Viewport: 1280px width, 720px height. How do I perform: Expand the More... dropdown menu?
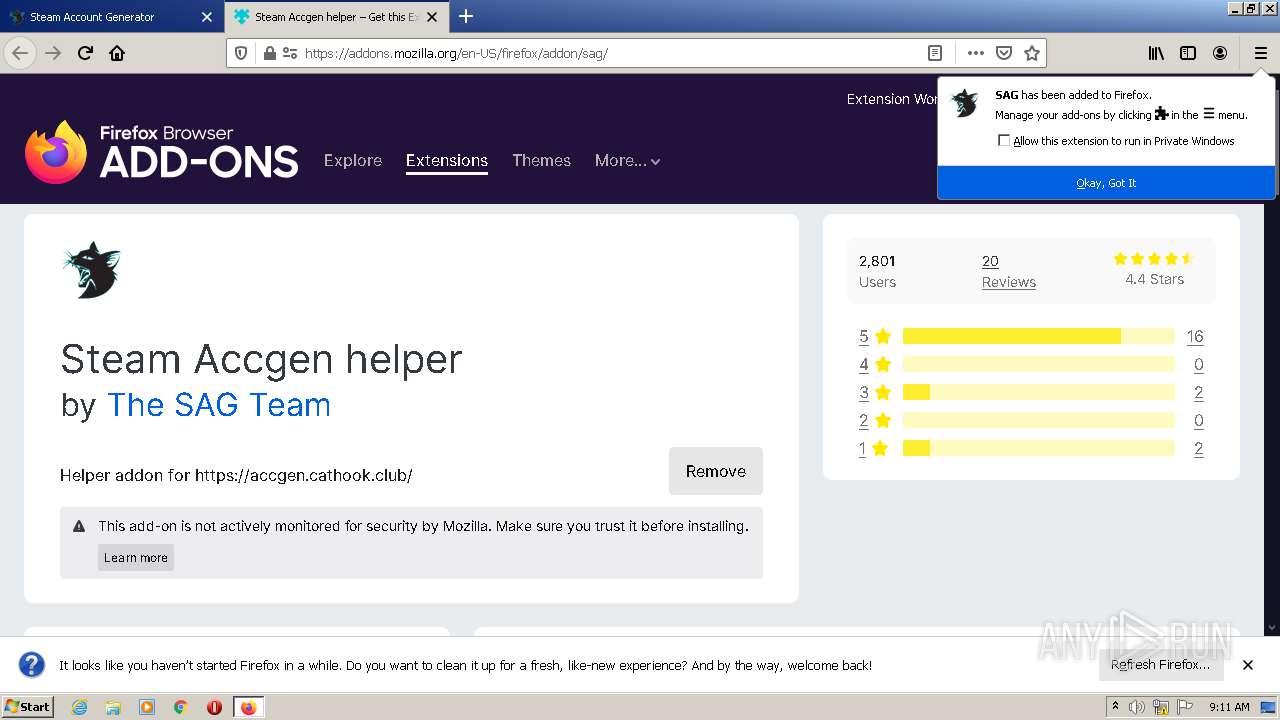[x=627, y=160]
